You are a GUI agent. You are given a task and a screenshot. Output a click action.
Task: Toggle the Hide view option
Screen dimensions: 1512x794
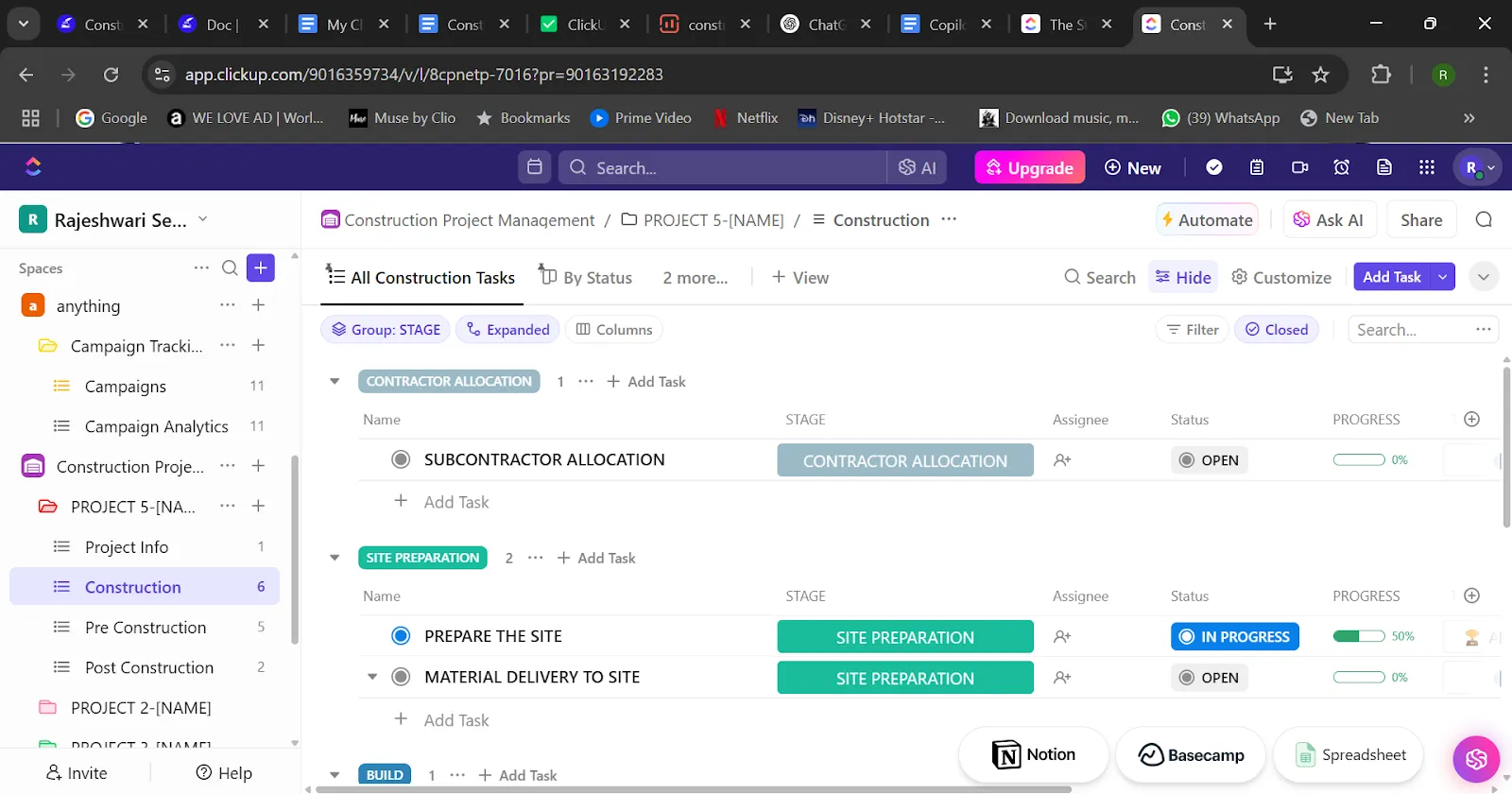[x=1183, y=277]
